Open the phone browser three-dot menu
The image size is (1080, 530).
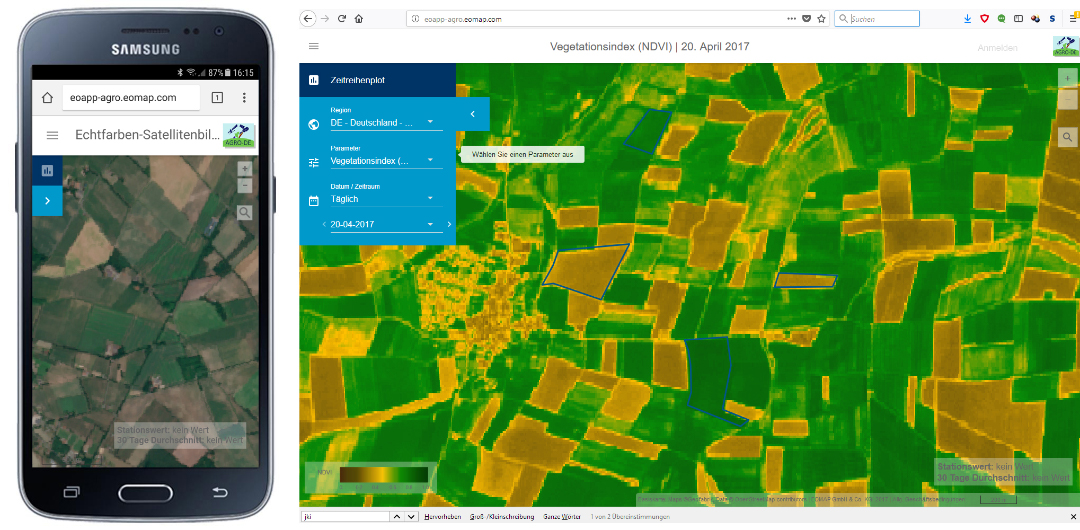click(x=244, y=98)
